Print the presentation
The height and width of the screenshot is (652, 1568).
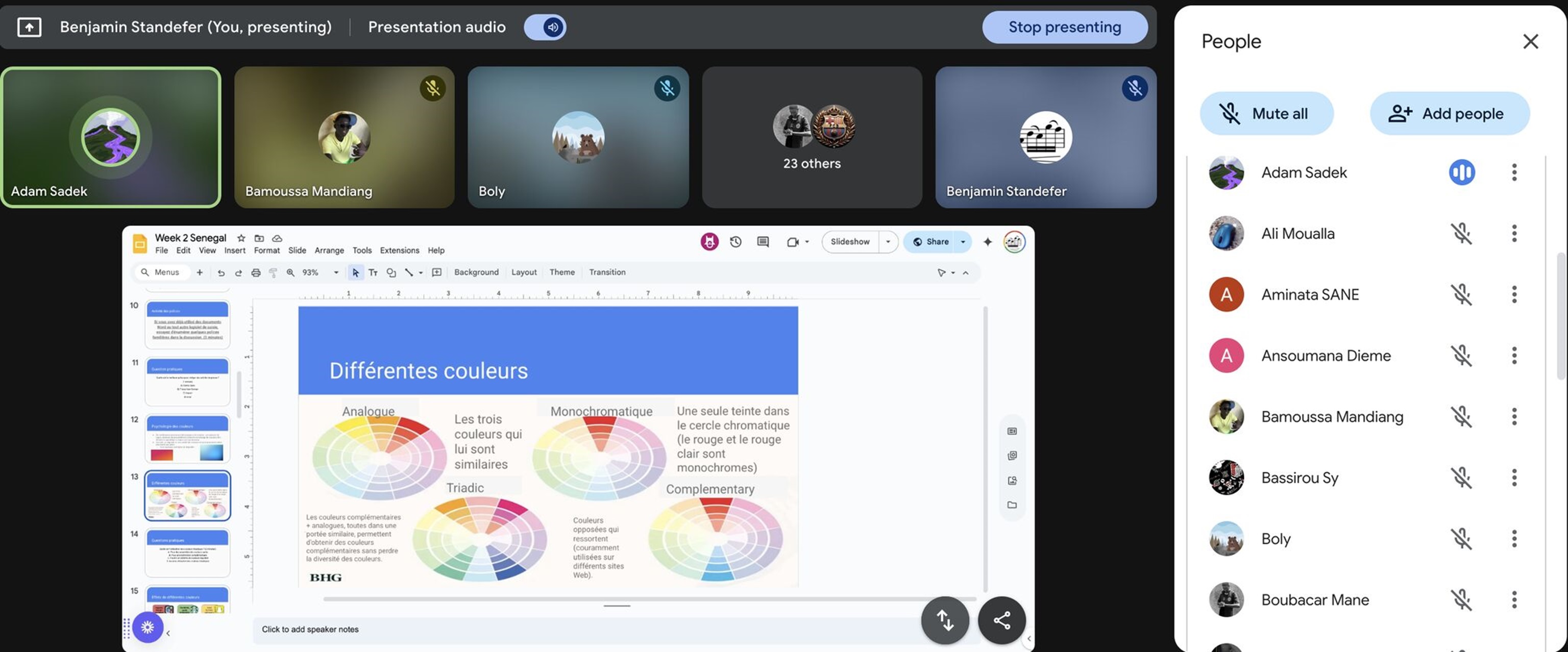click(256, 272)
